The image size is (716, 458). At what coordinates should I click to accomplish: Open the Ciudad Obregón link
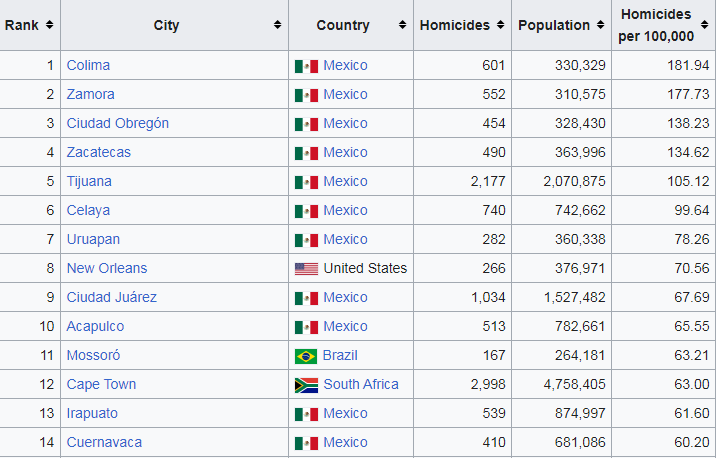117,124
